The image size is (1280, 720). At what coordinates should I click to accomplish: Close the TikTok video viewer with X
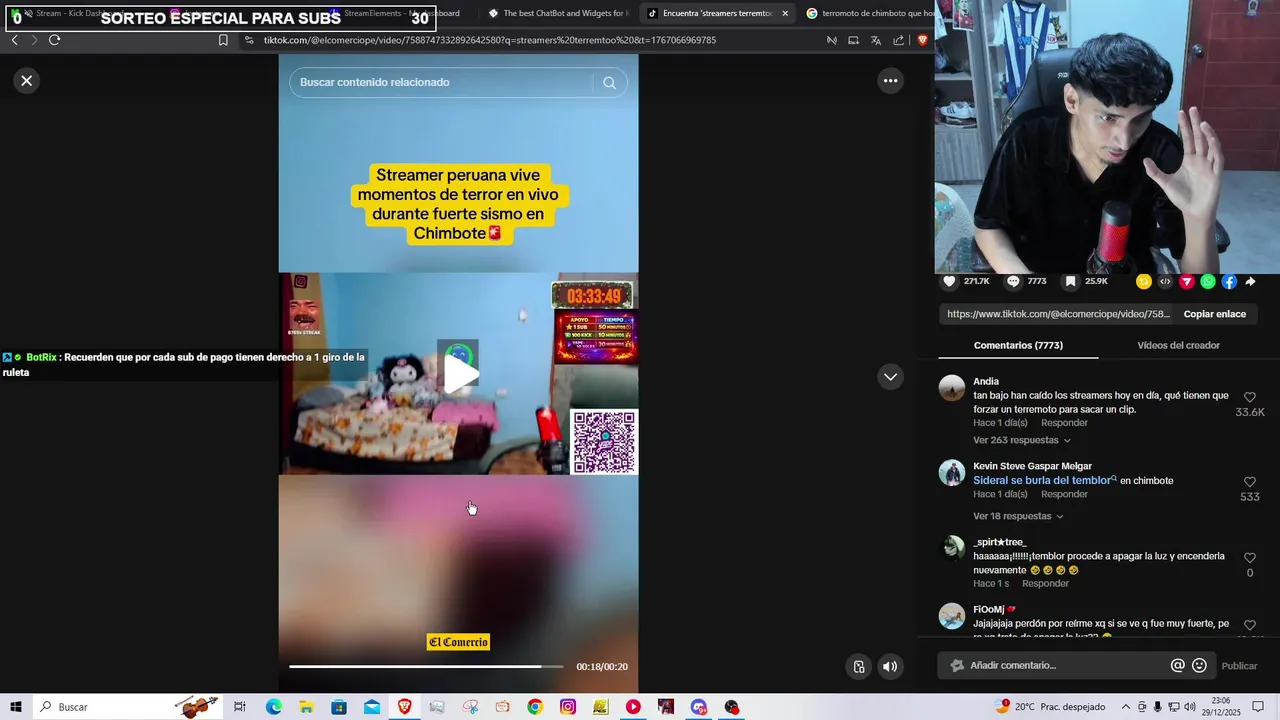point(27,81)
